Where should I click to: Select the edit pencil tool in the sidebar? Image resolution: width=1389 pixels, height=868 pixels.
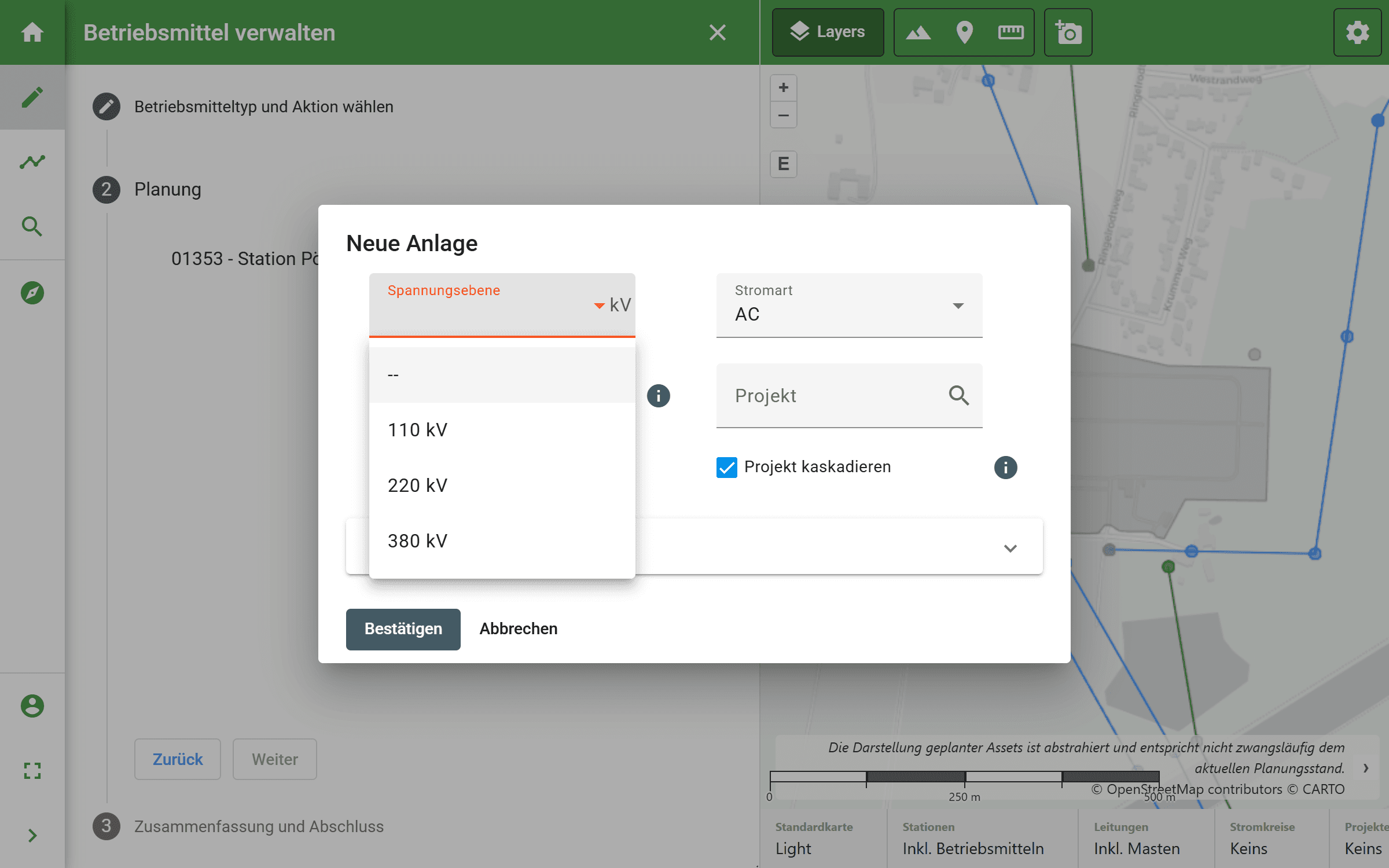[x=32, y=97]
